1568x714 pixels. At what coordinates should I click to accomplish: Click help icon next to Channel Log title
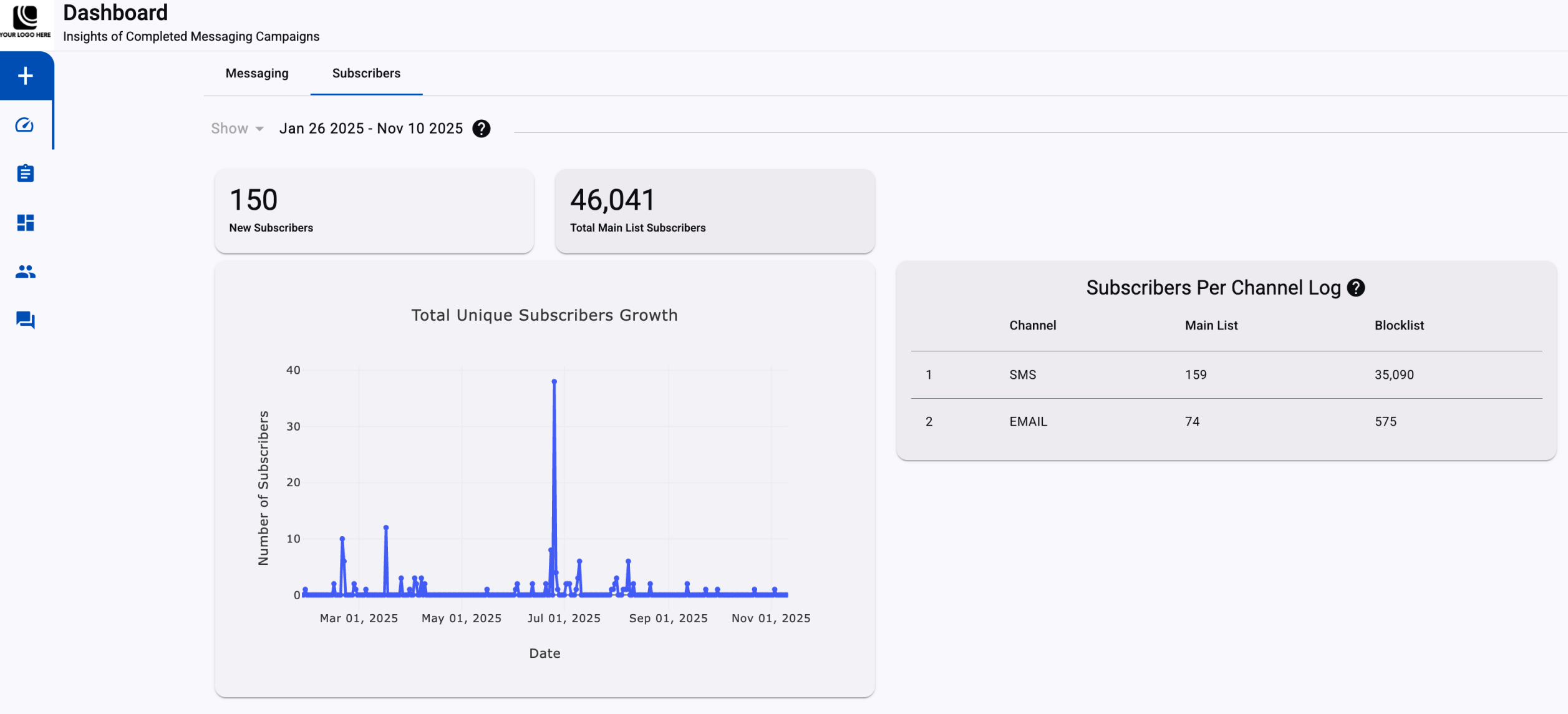tap(1355, 288)
